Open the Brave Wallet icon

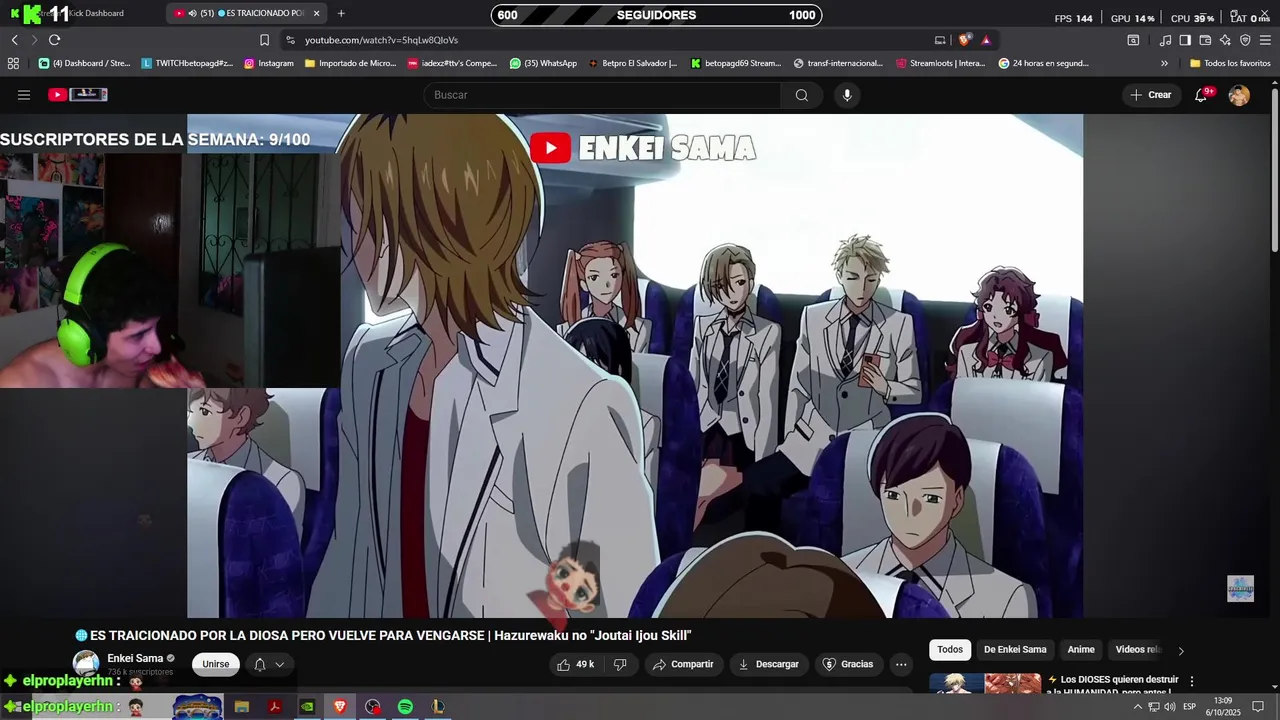(1205, 40)
